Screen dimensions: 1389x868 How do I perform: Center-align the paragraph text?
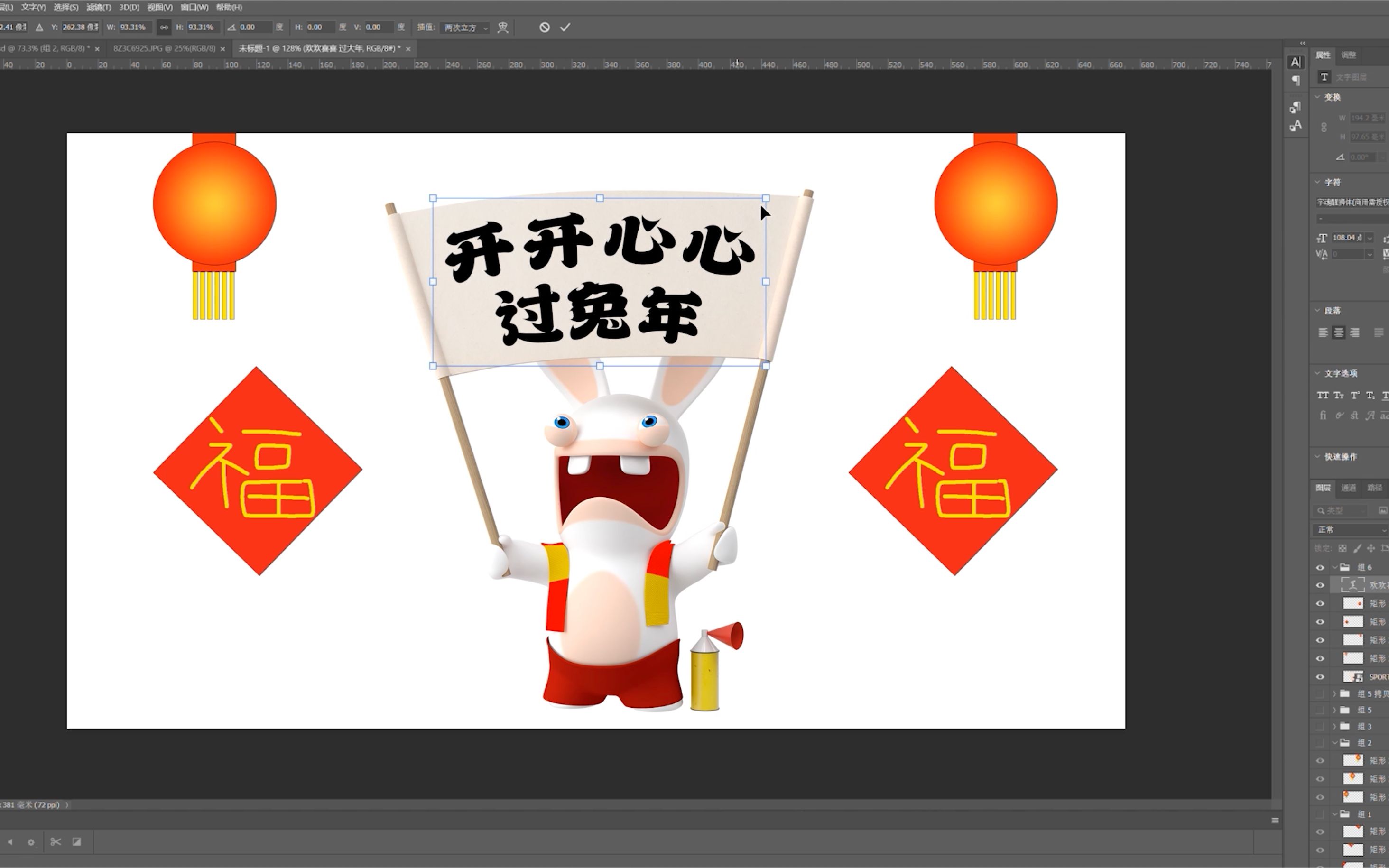pos(1339,332)
